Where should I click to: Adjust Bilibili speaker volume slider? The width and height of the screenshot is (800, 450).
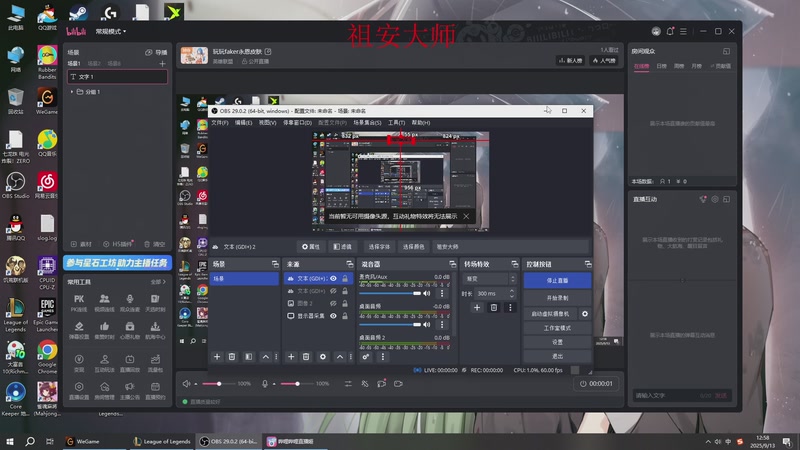pyautogui.click(x=218, y=384)
